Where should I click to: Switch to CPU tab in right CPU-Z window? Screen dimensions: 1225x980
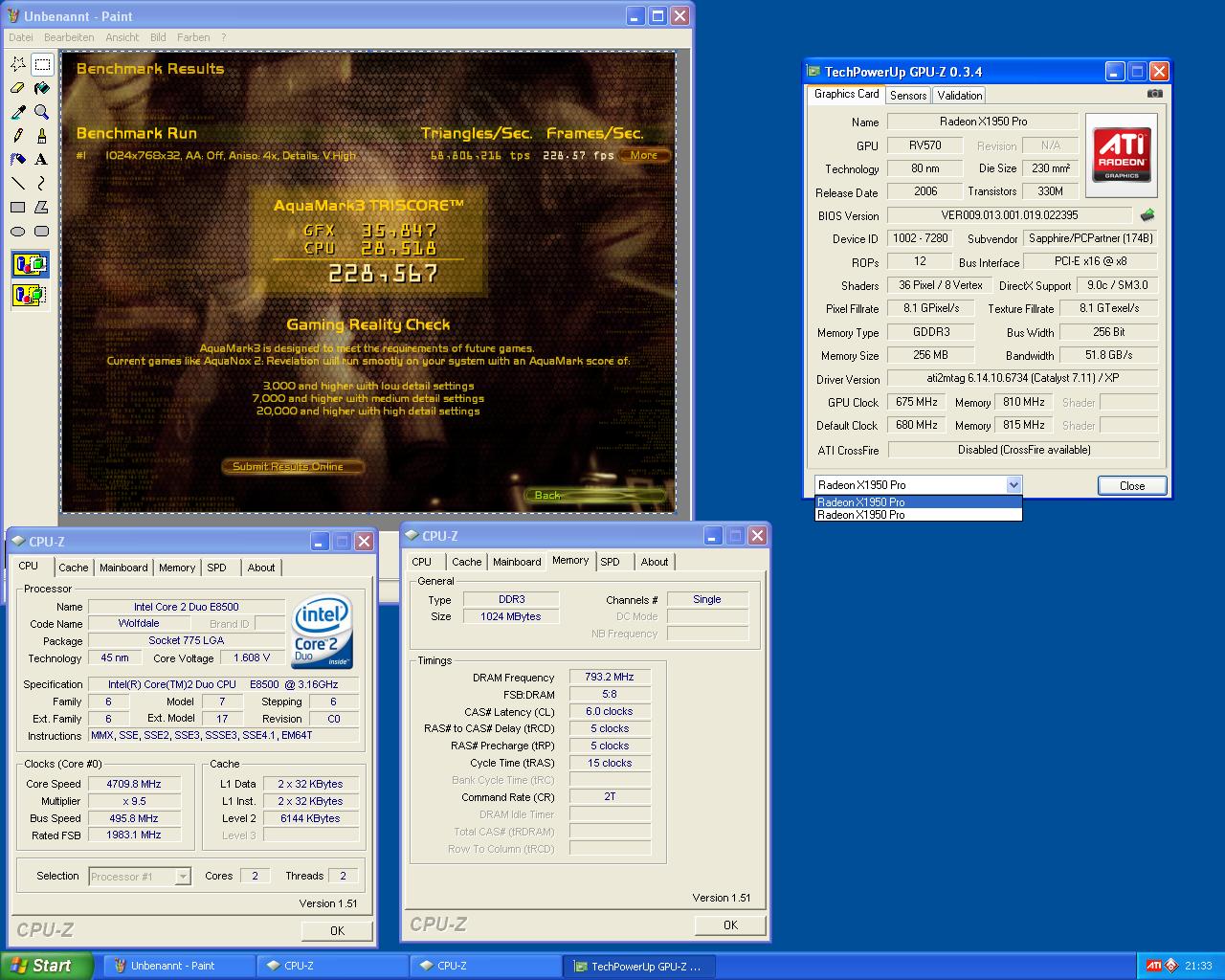(422, 562)
